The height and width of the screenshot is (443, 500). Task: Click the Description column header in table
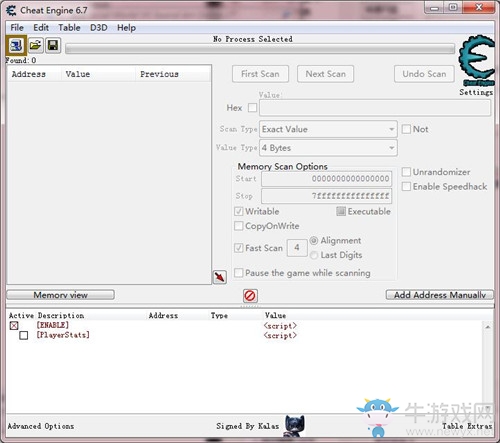61,315
